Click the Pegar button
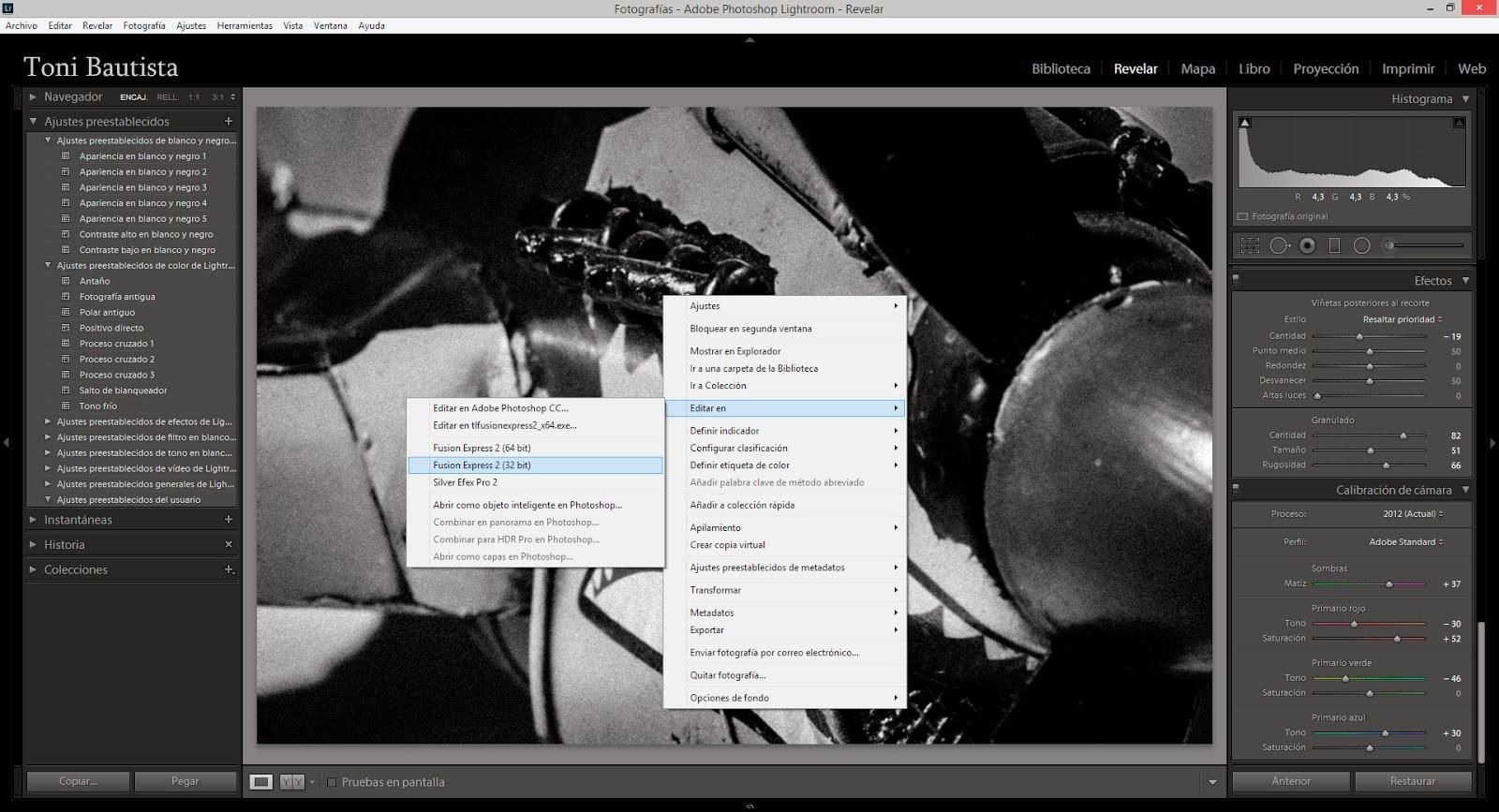This screenshot has height=812, width=1499. (185, 781)
